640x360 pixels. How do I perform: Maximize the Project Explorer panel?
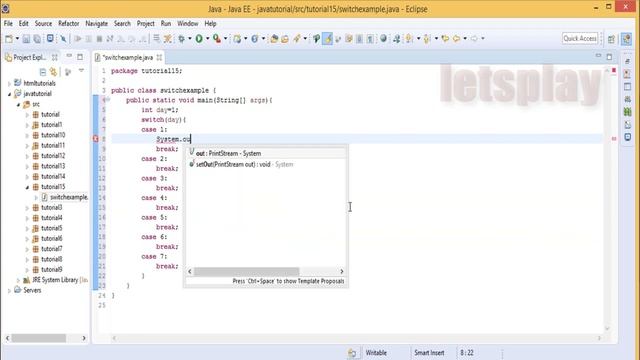coord(80,57)
